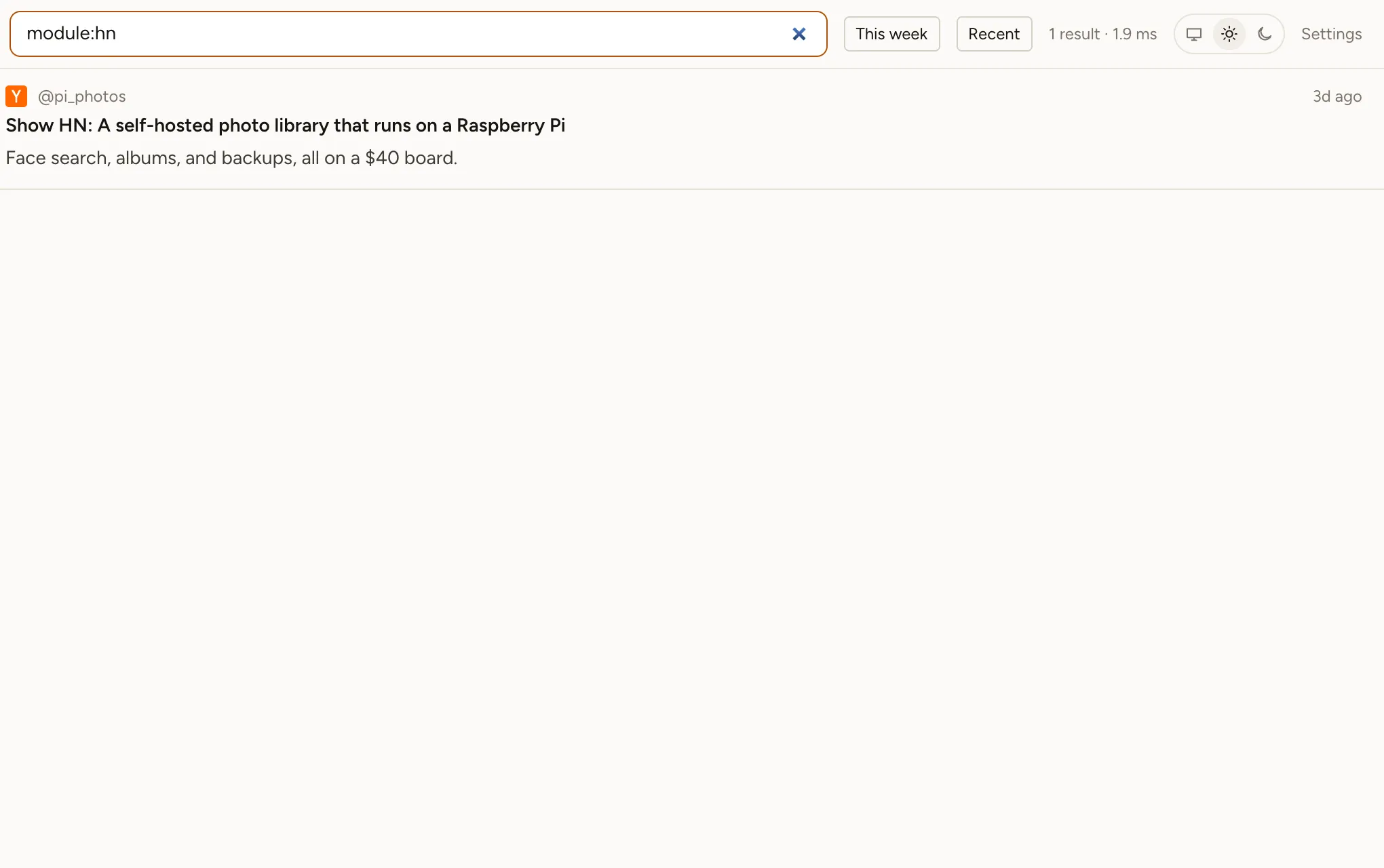The height and width of the screenshot is (868, 1384).
Task: Click the Hacker News Y logo icon
Action: 16,96
